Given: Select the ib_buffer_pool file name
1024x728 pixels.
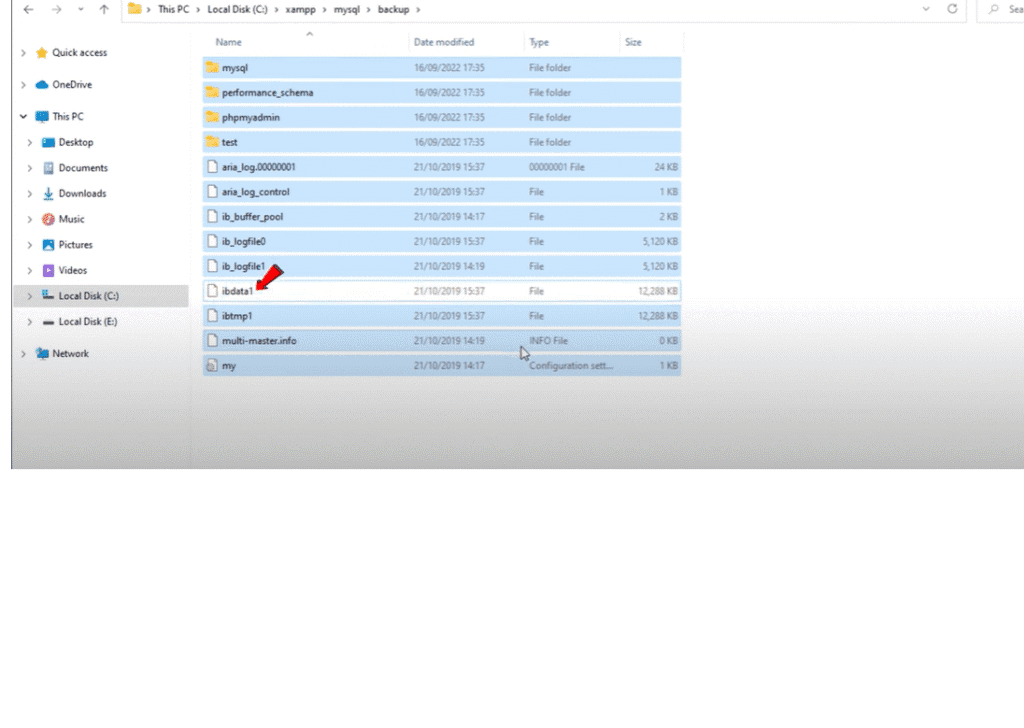Looking at the screenshot, I should click(x=252, y=217).
